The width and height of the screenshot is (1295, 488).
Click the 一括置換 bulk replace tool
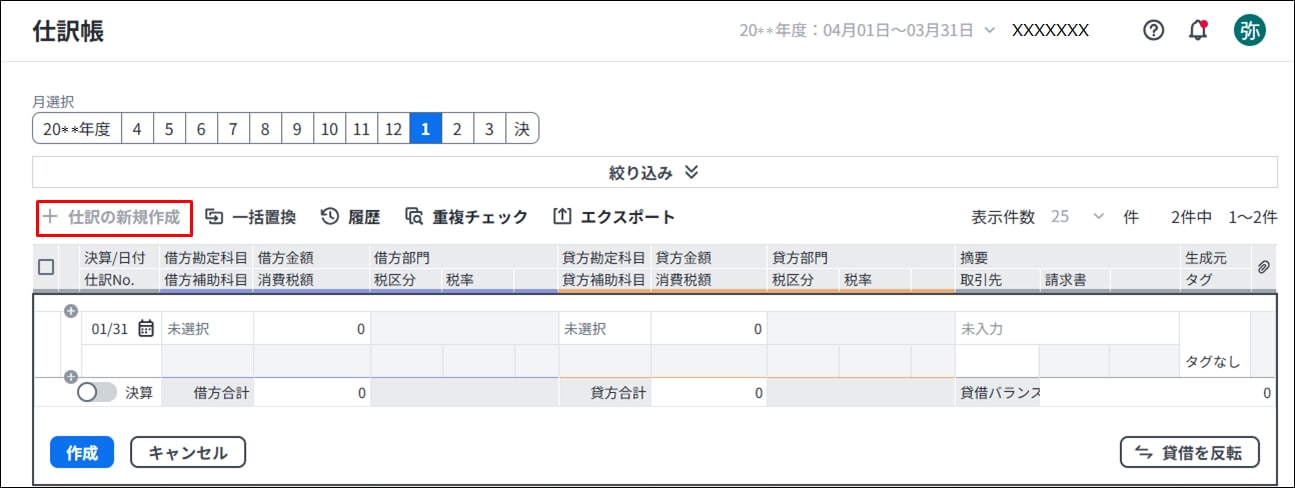(x=251, y=217)
